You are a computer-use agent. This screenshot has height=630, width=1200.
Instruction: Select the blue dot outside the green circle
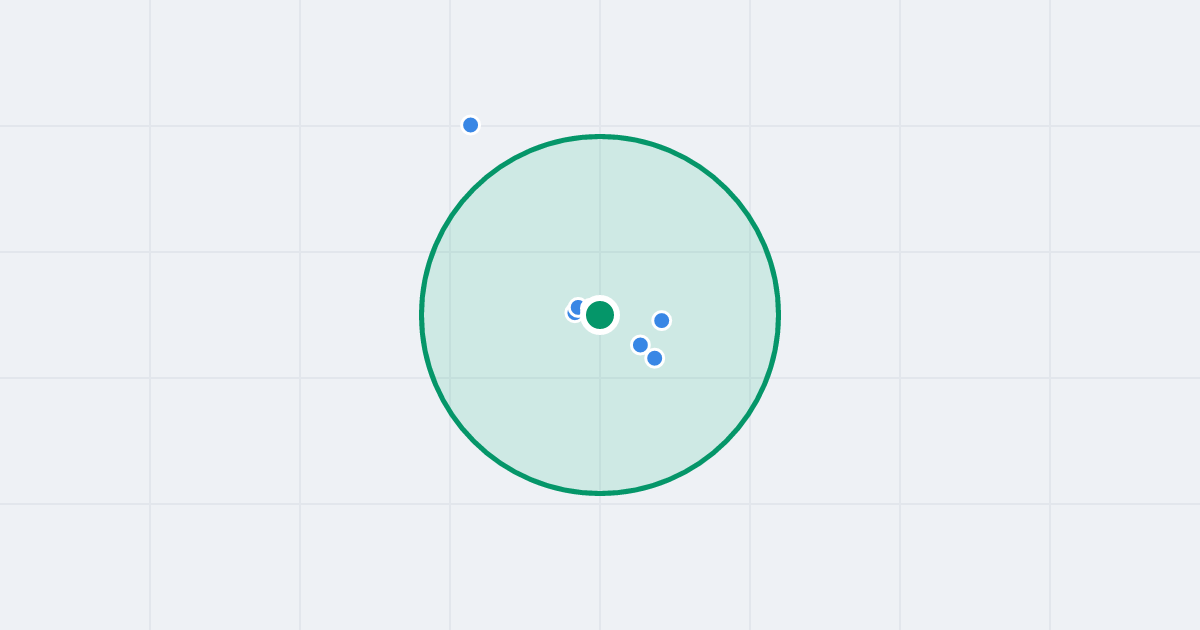click(471, 125)
